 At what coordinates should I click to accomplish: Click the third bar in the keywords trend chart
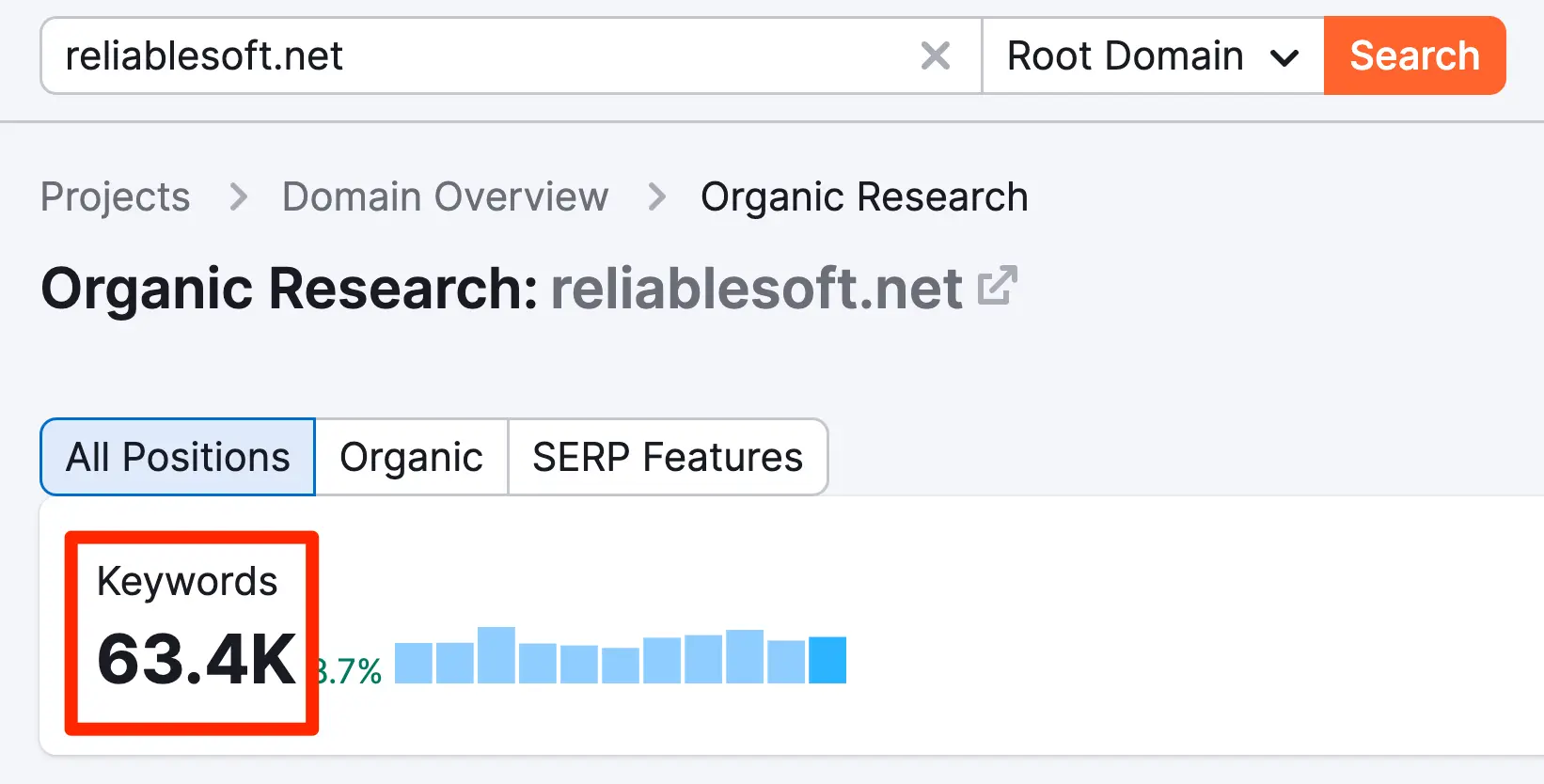[496, 655]
